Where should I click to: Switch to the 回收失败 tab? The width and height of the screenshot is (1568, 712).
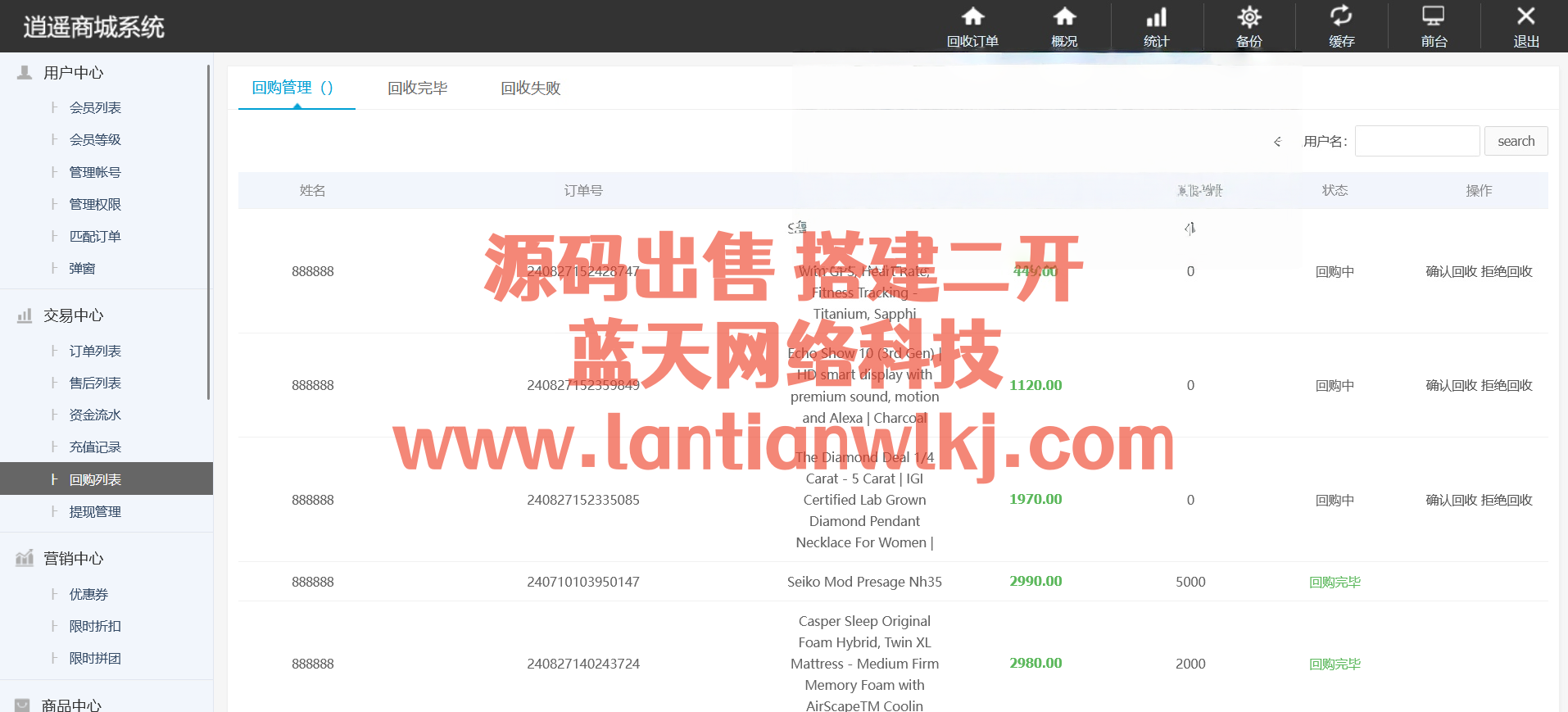(x=530, y=88)
